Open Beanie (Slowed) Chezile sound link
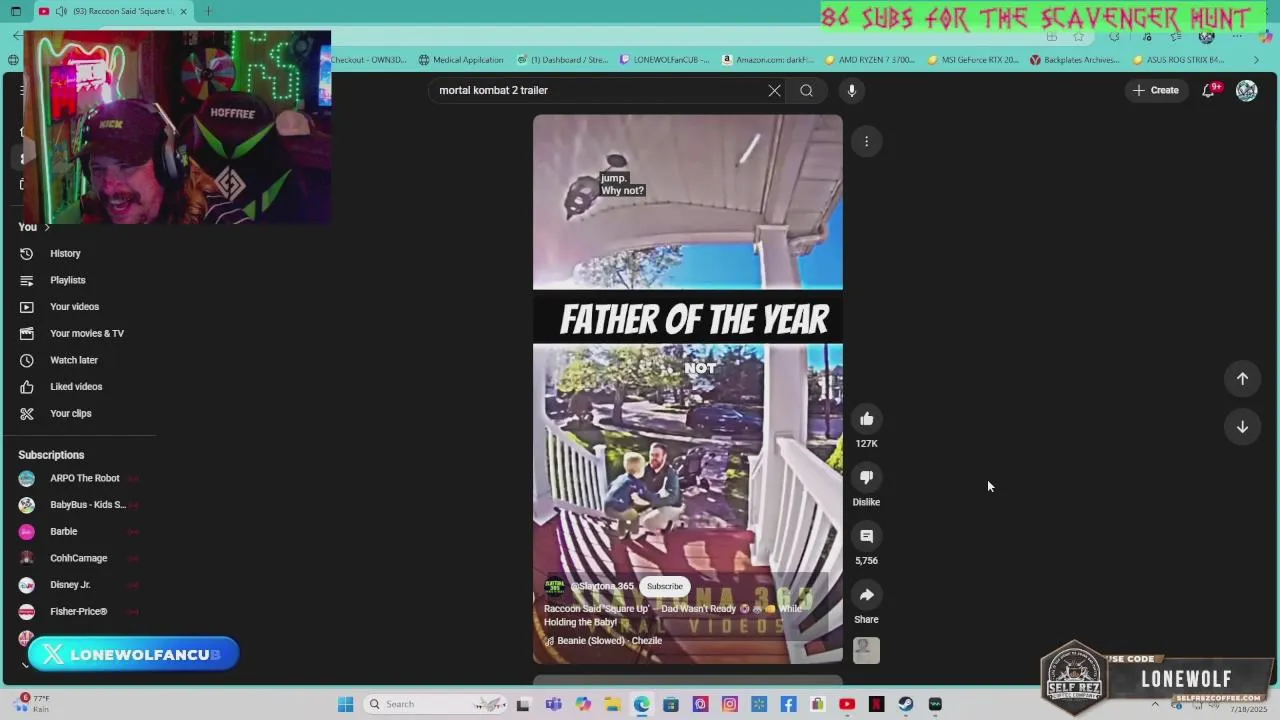This screenshot has height=720, width=1280. 604,641
